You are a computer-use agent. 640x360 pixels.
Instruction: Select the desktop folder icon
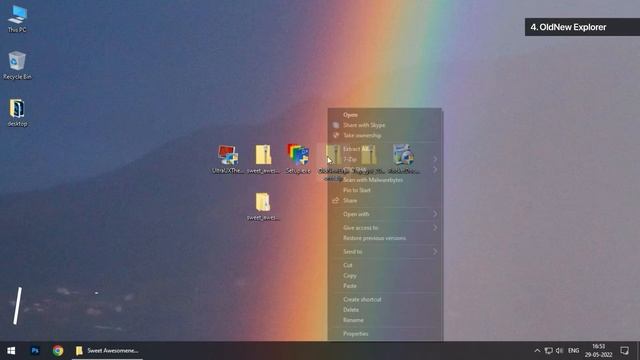(x=17, y=113)
